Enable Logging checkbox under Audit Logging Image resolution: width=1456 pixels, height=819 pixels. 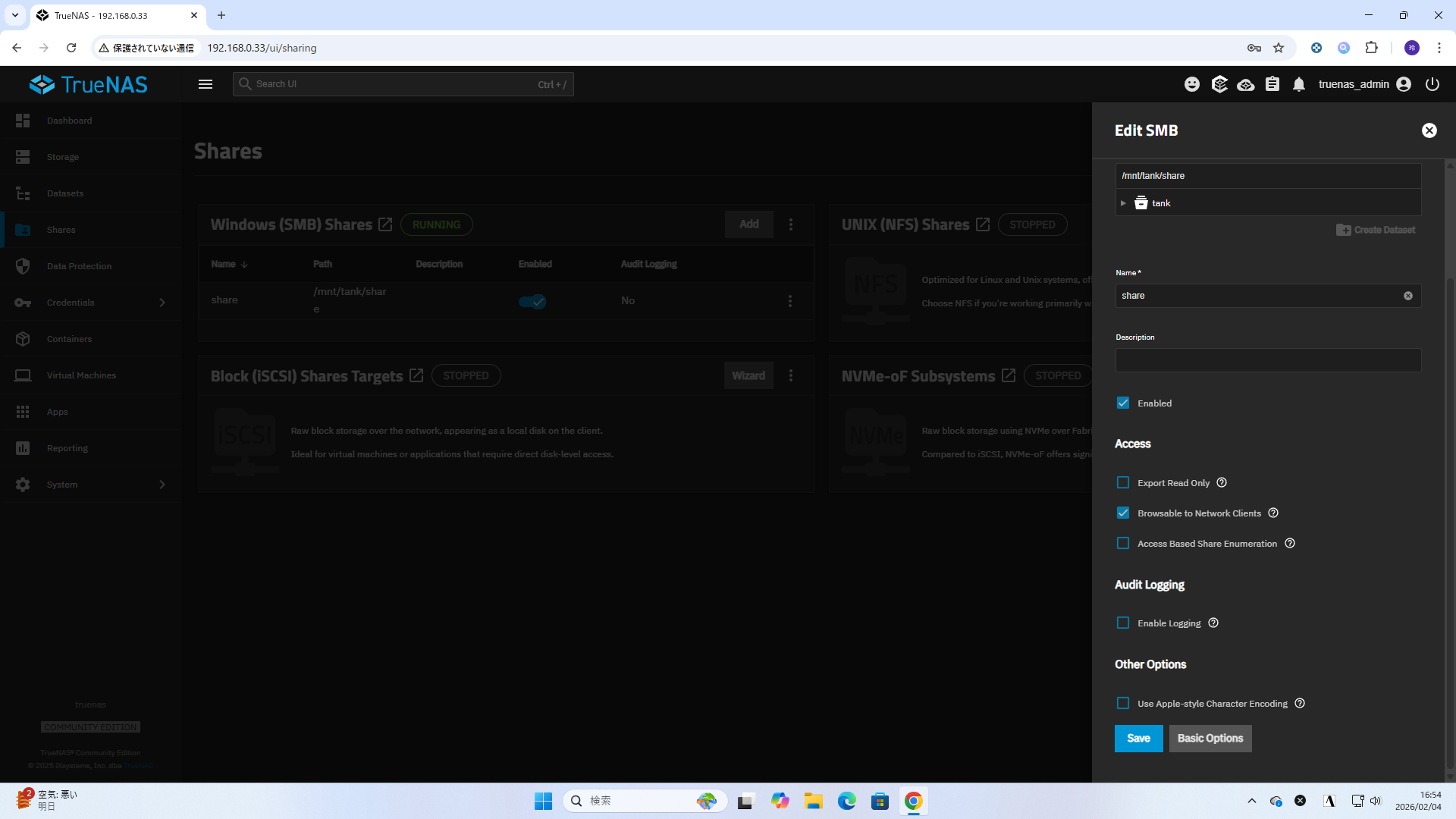(x=1123, y=623)
